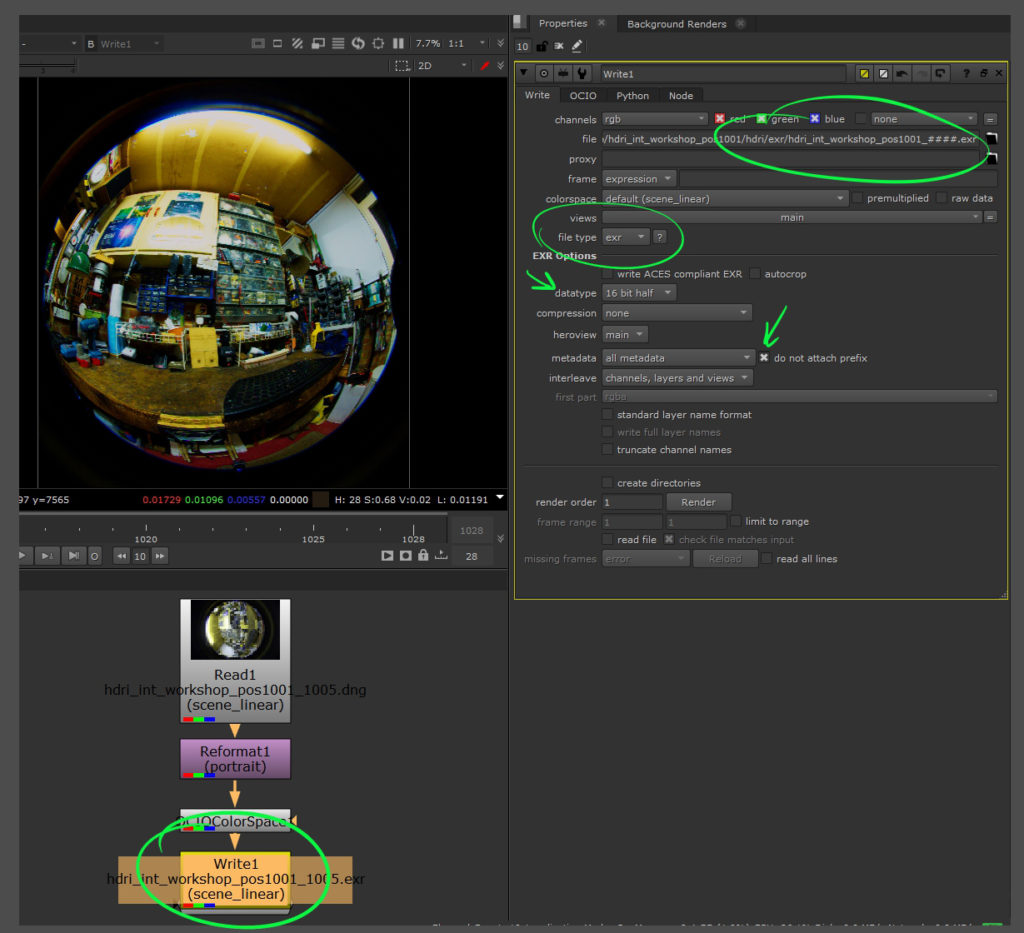Lock the playback range with the padlock icon

click(x=423, y=555)
